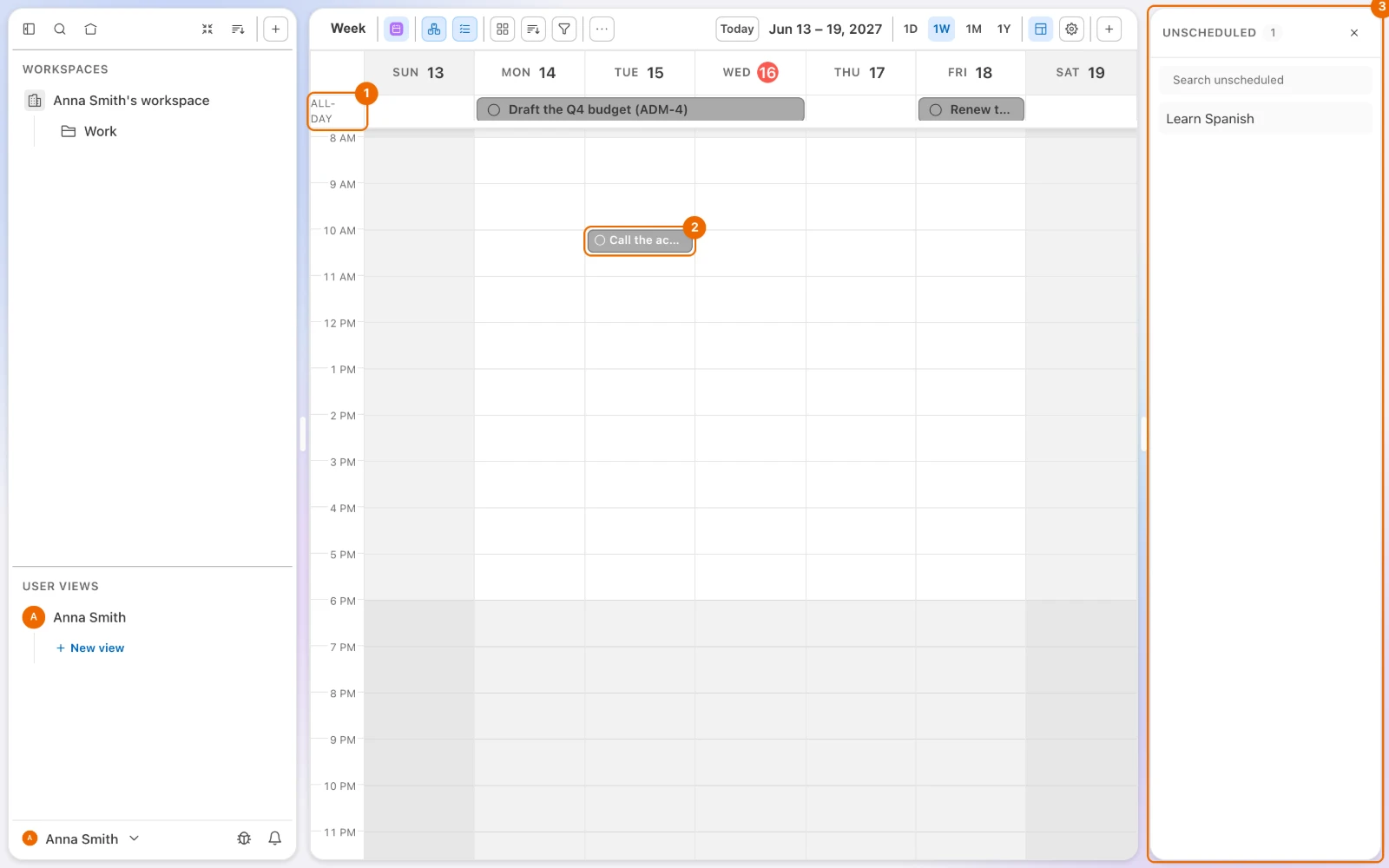The height and width of the screenshot is (868, 1389).
Task: Create a New view
Action: [x=90, y=648]
